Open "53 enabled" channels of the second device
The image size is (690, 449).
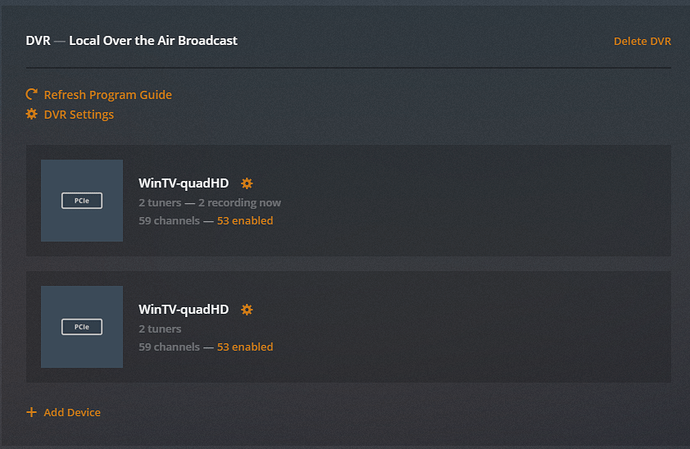[245, 347]
